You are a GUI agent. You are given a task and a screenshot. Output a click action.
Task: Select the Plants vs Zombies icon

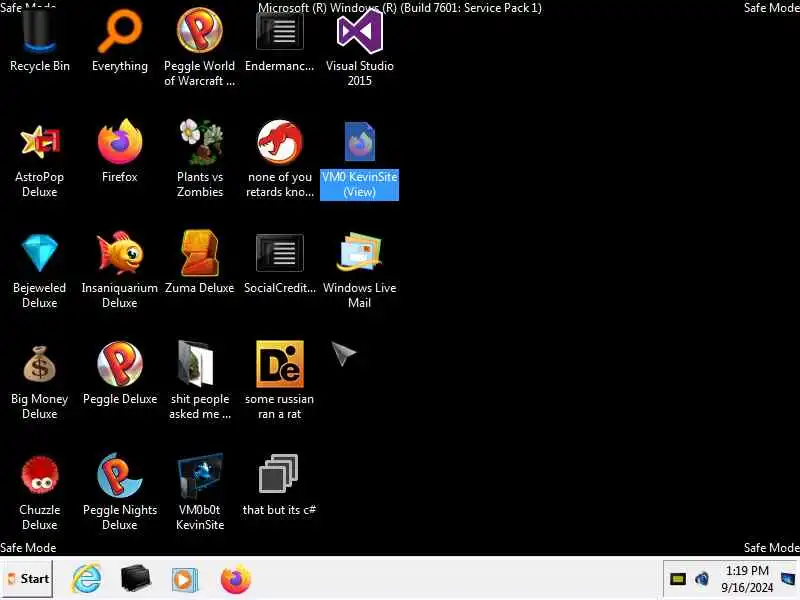200,143
